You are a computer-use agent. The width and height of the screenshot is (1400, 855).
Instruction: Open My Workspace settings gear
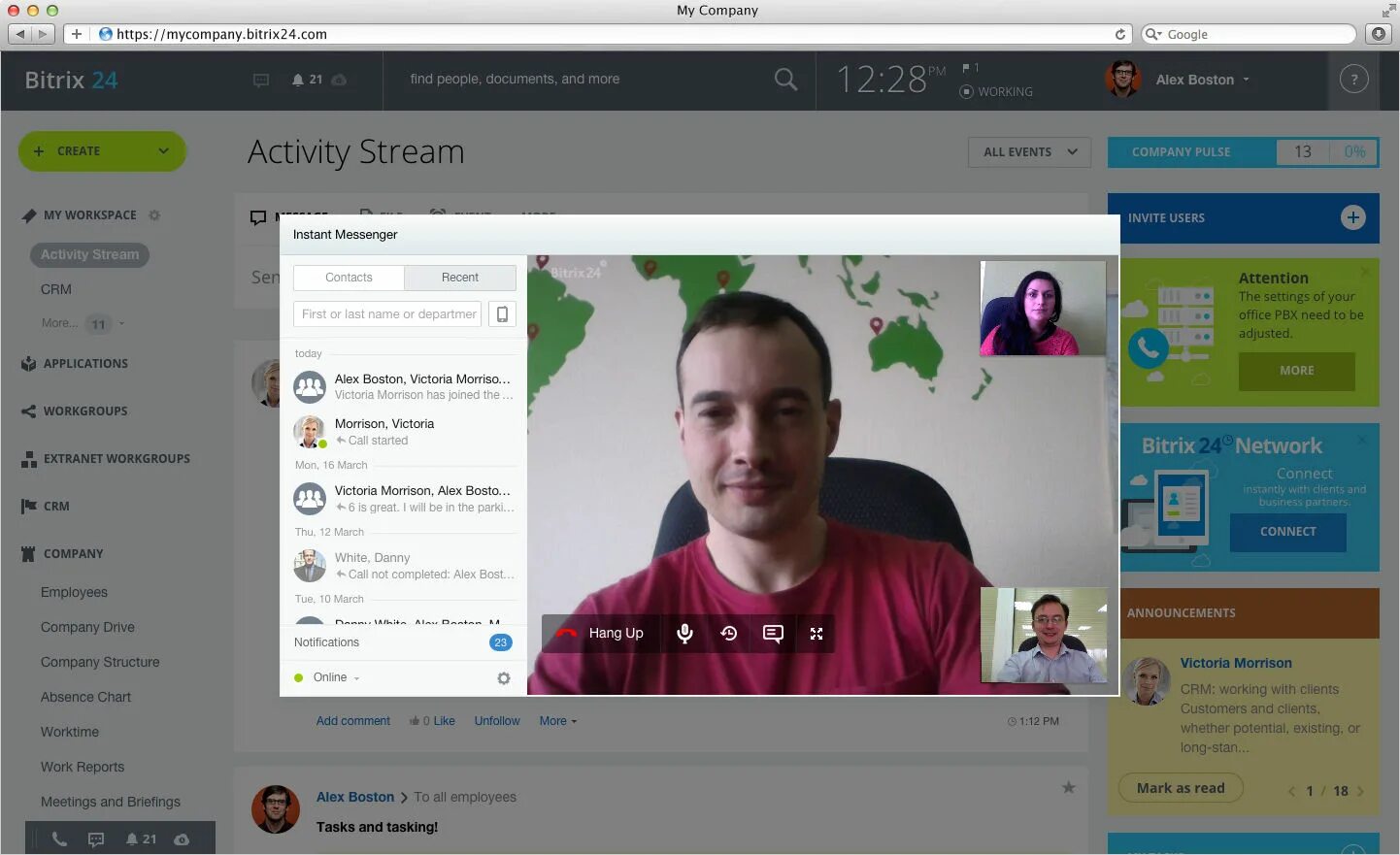pos(154,215)
